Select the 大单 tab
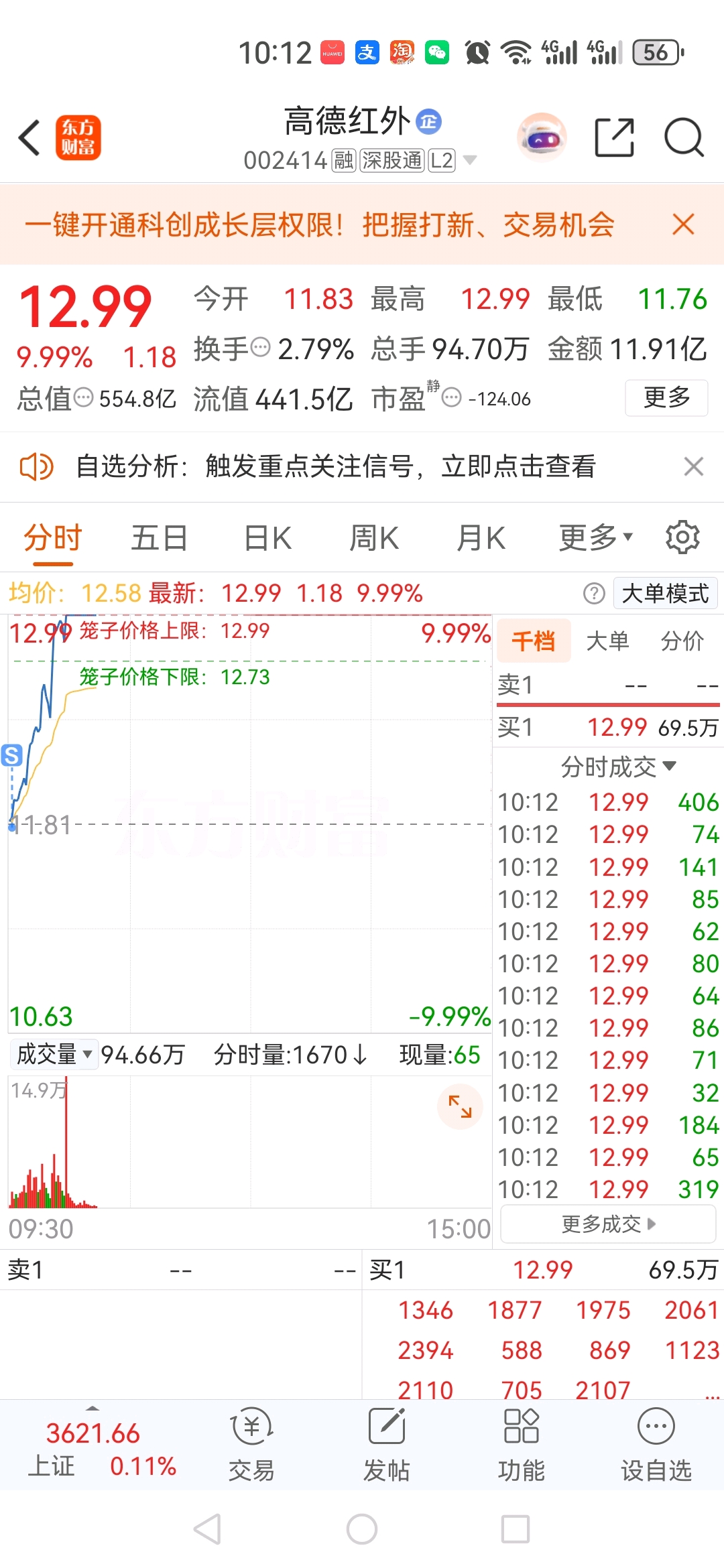This screenshot has width=724, height=1568. (x=607, y=641)
